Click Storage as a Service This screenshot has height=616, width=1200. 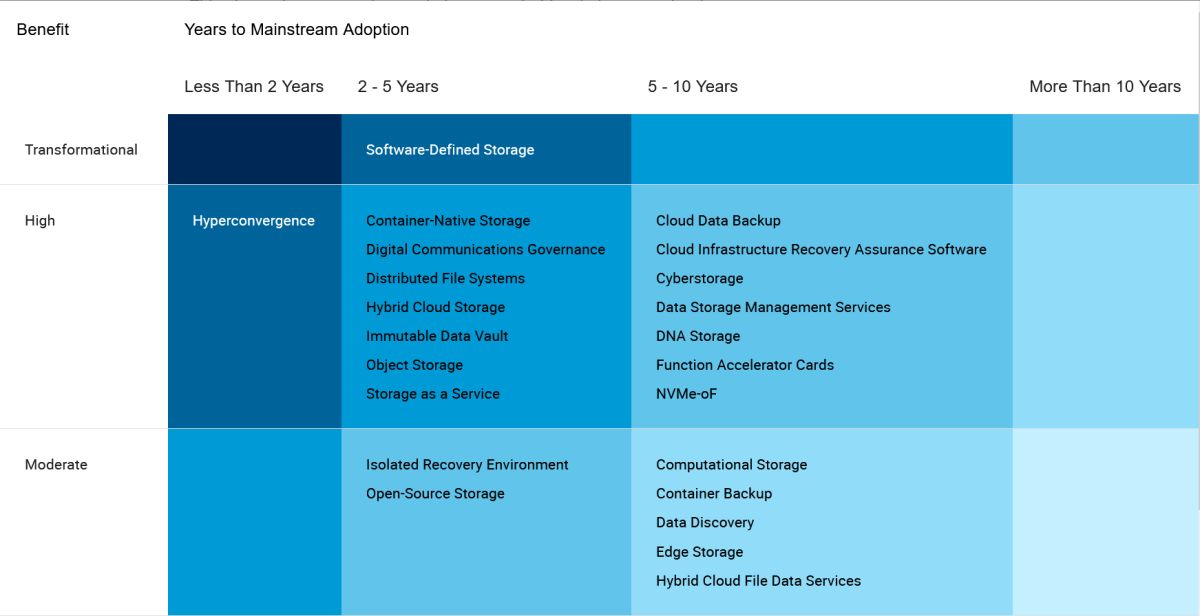click(433, 394)
